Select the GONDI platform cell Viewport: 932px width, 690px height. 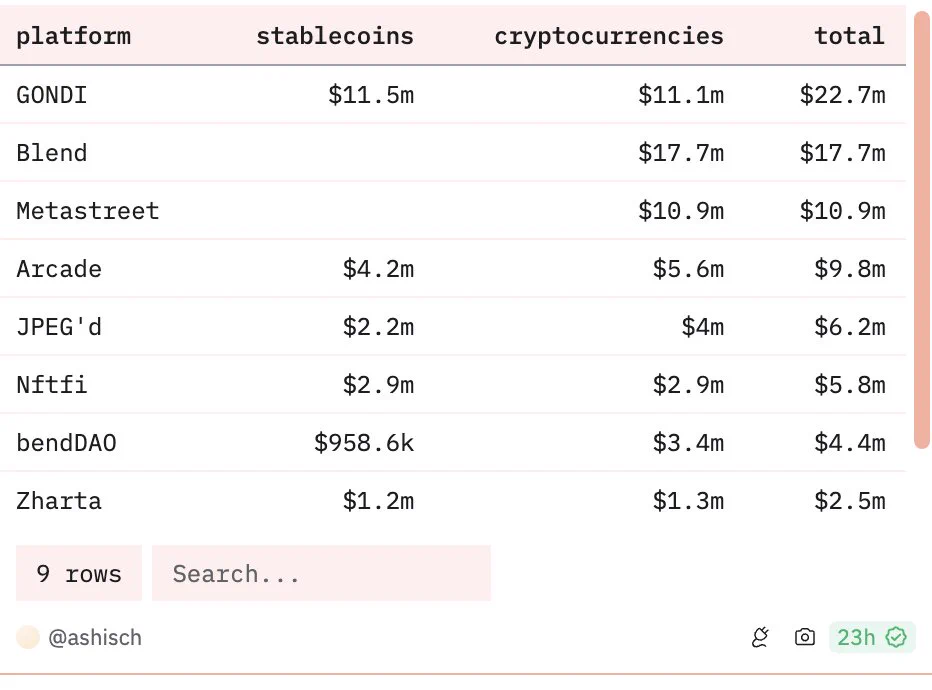[x=52, y=94]
